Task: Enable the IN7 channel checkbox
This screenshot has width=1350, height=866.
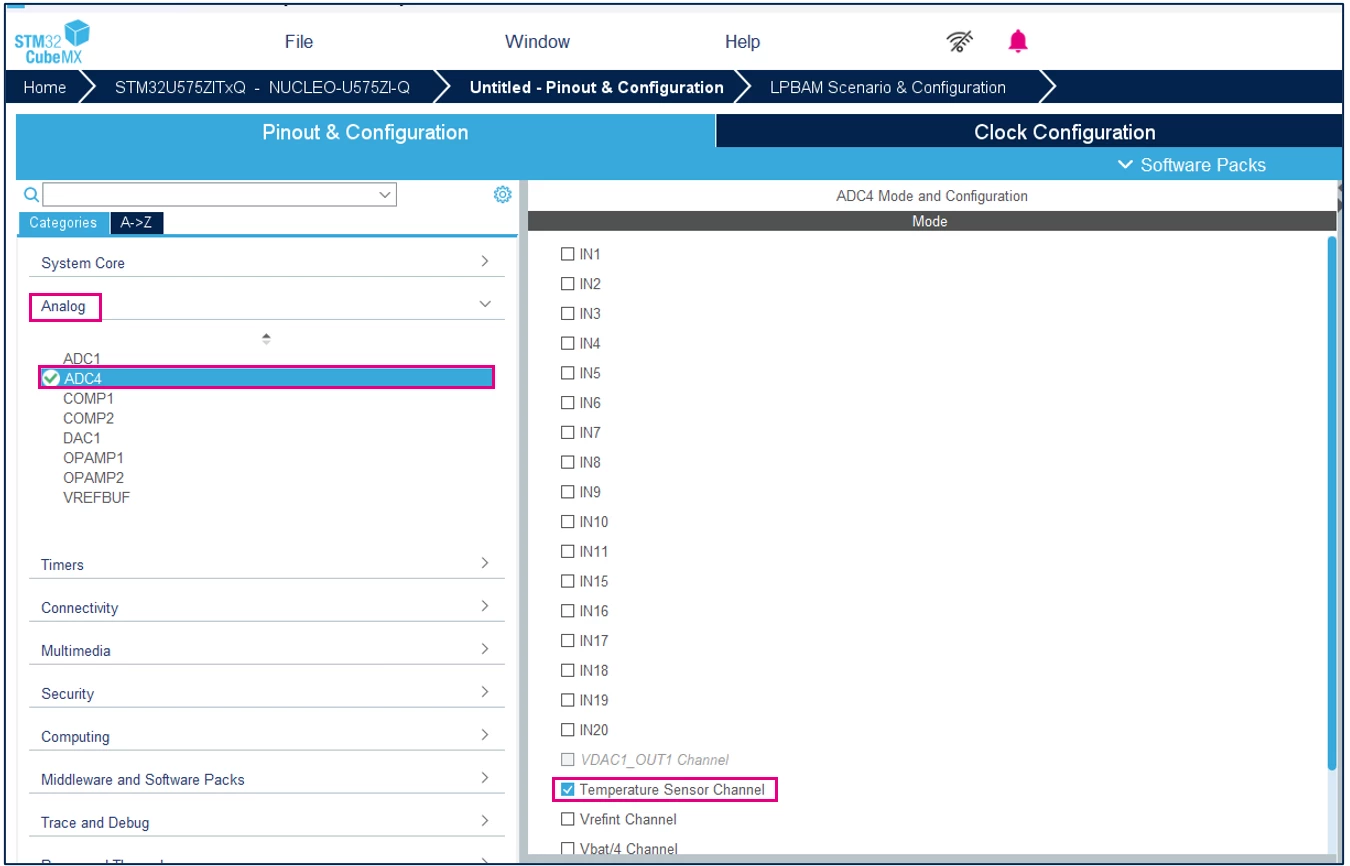Action: click(568, 433)
